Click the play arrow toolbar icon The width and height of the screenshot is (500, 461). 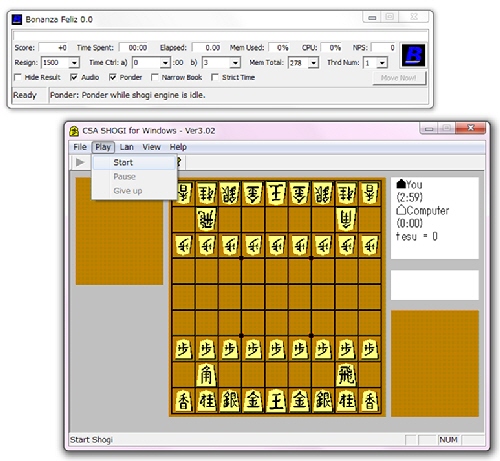(x=80, y=162)
